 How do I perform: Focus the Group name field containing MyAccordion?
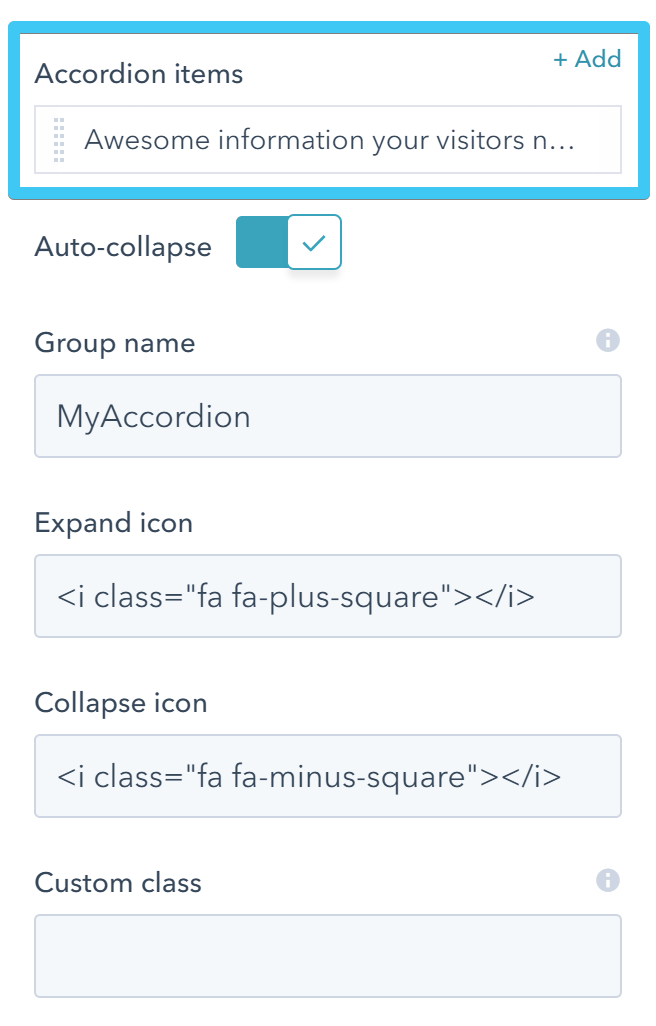pyautogui.click(x=328, y=416)
